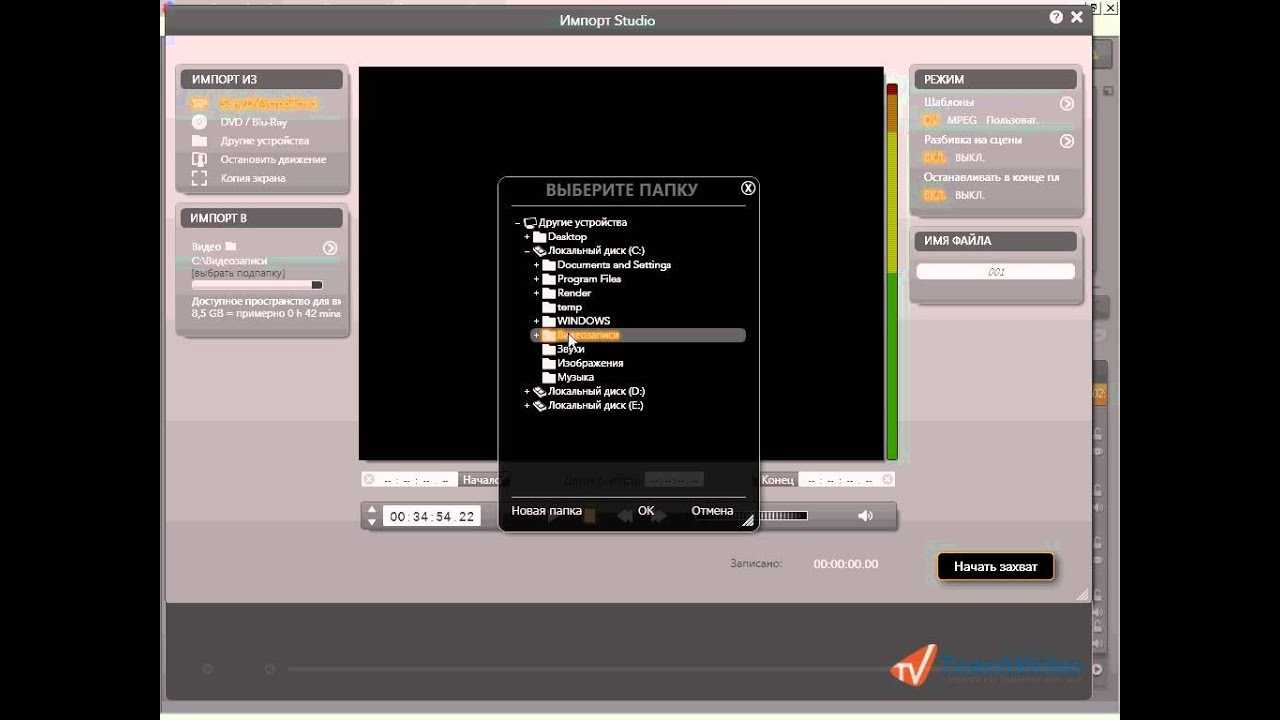Image resolution: width=1280 pixels, height=720 pixels.
Task: Switch preset to DV mode
Action: [x=932, y=120]
